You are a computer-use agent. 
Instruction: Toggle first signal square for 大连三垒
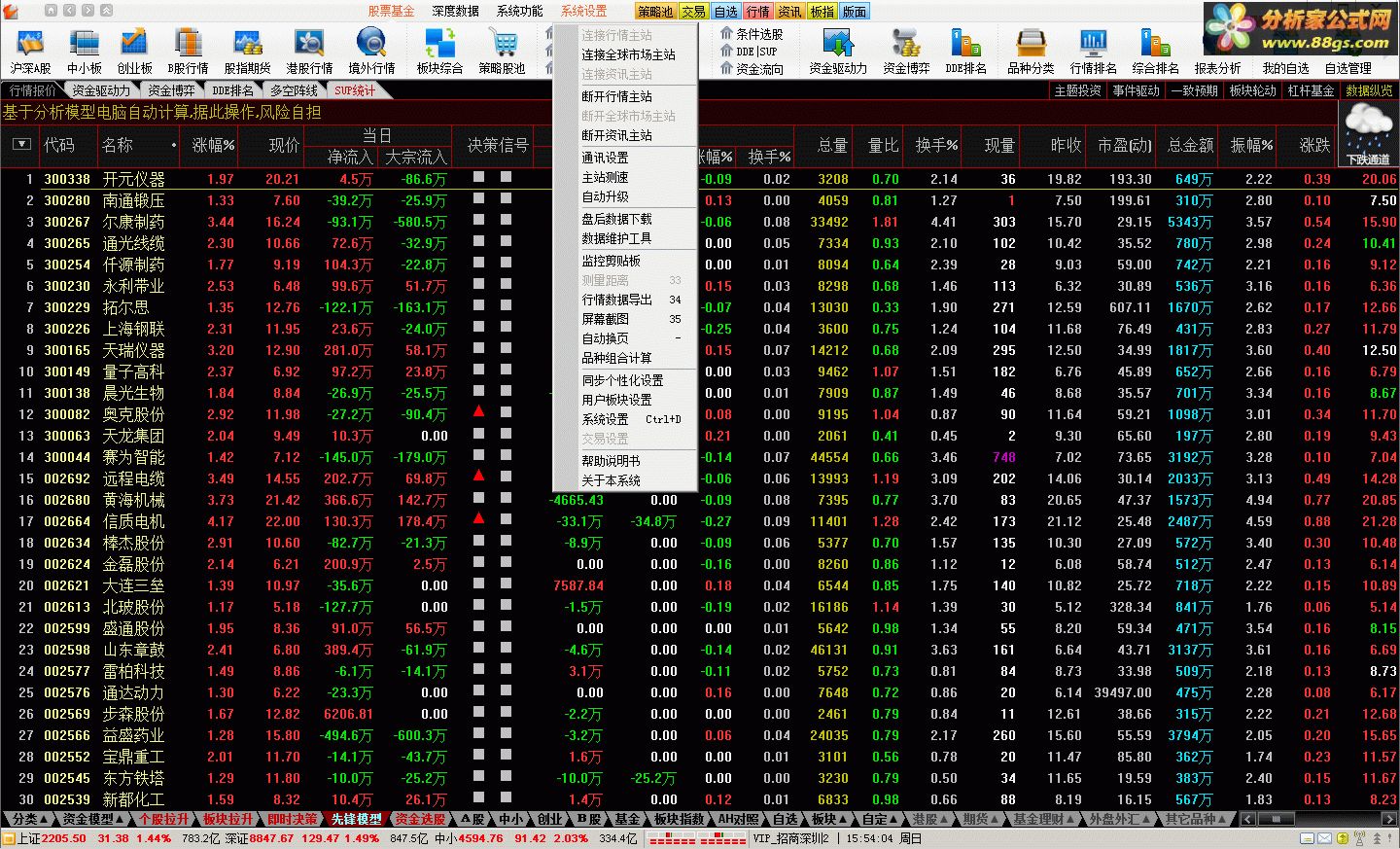click(478, 584)
